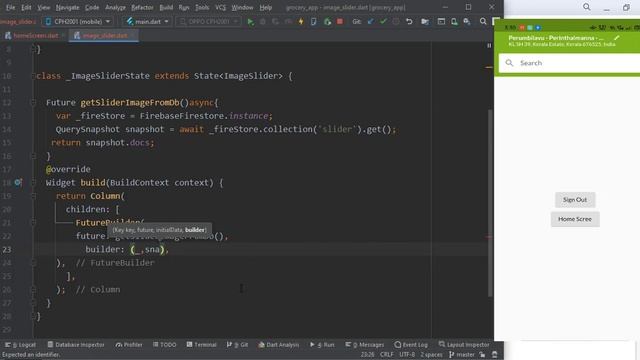
Task: Click the pause analysis icon in editor corner
Action: point(489,45)
